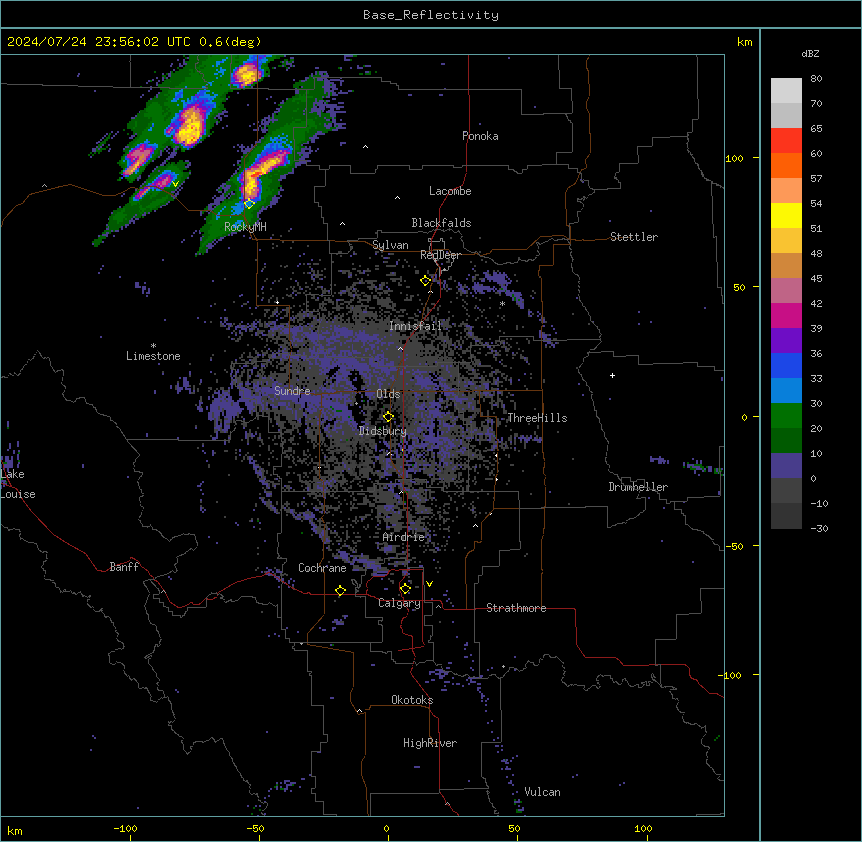The width and height of the screenshot is (862, 842).
Task: Click the Limestone label
Action: (153, 356)
